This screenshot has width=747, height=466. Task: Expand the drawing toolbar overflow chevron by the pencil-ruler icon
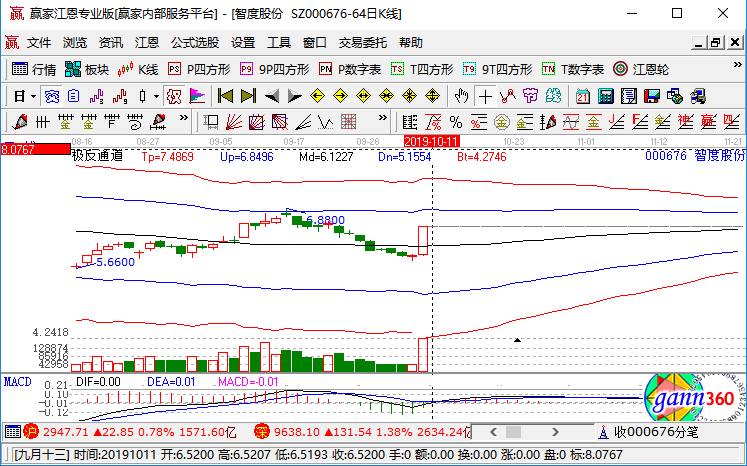(183, 118)
